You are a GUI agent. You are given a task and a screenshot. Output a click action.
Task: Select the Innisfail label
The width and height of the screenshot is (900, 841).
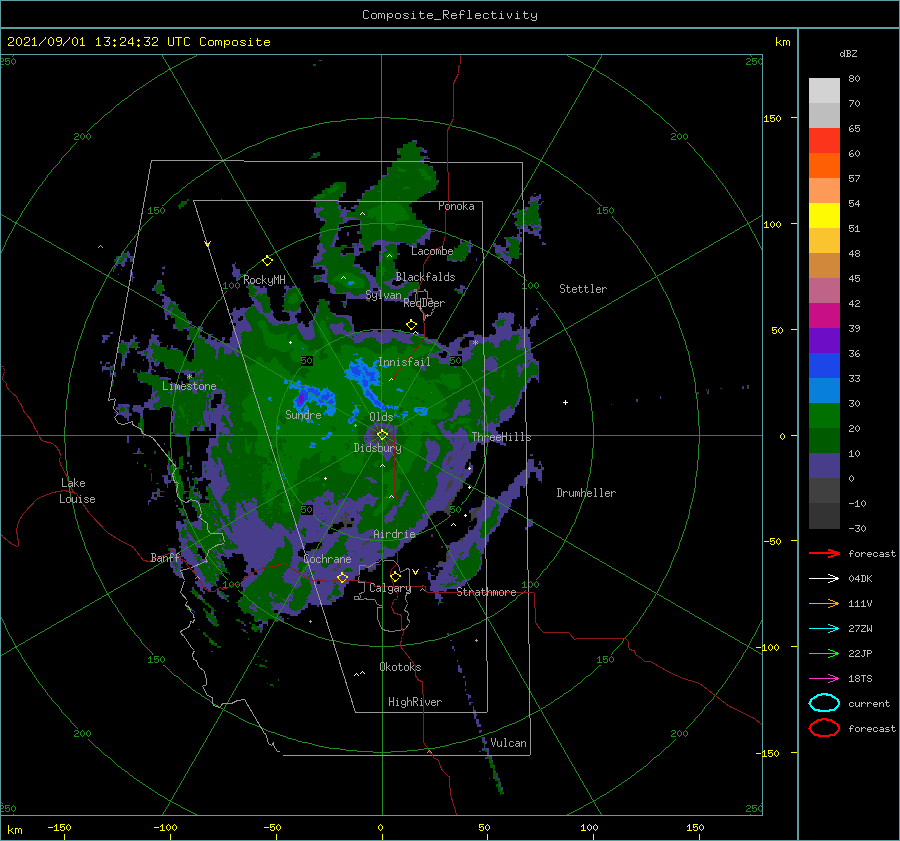coord(404,362)
